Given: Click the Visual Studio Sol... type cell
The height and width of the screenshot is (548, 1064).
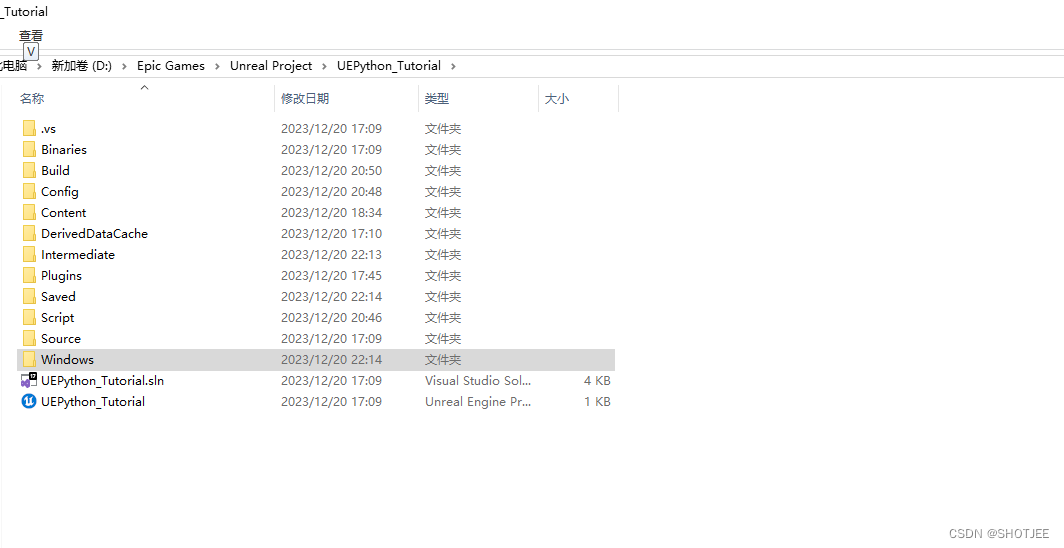Looking at the screenshot, I should (x=478, y=381).
